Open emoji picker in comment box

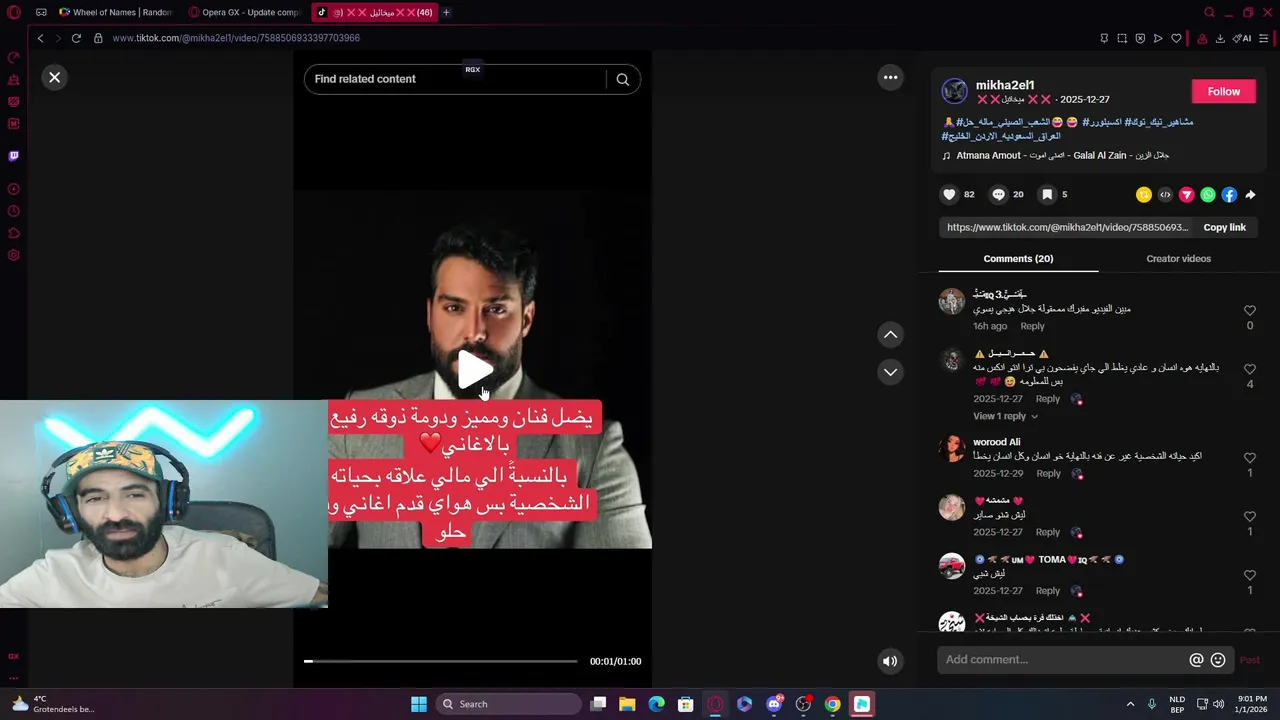coord(1218,660)
